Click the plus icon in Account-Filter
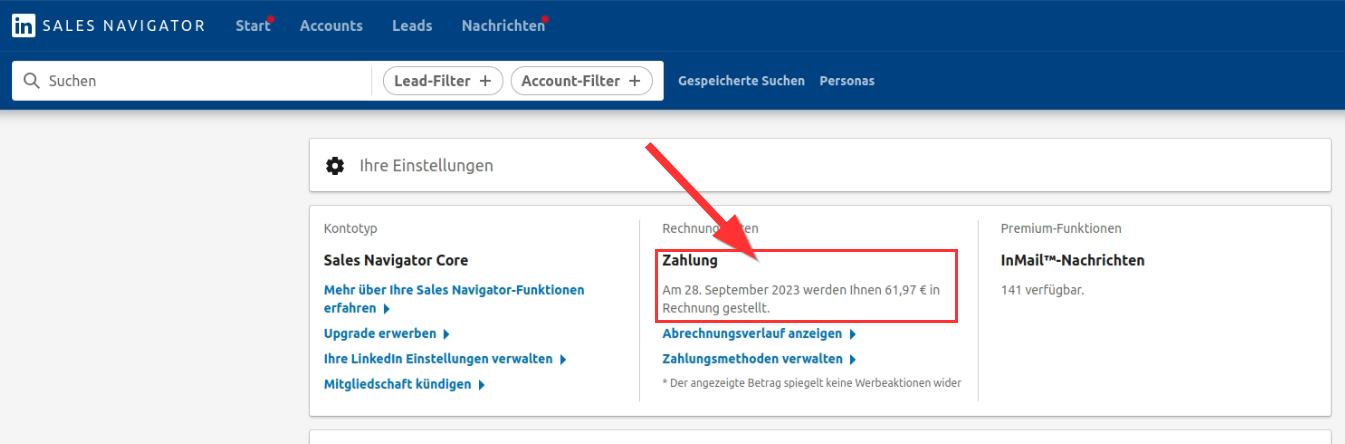The image size is (1345, 444). (634, 81)
